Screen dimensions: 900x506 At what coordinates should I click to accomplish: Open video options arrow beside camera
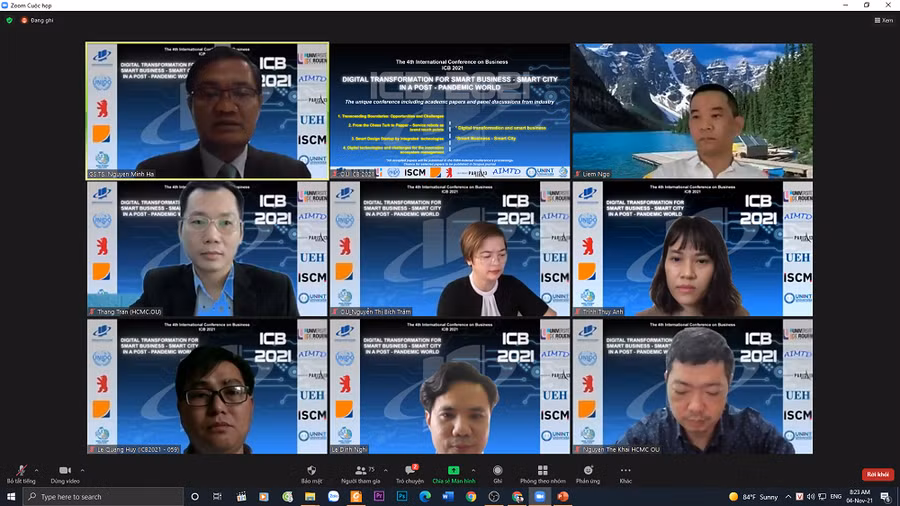pyautogui.click(x=83, y=470)
